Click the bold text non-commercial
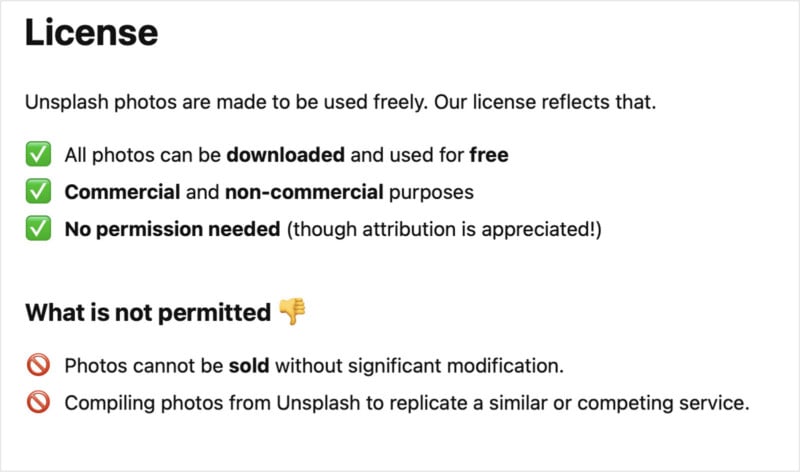The image size is (800, 472). tap(304, 192)
